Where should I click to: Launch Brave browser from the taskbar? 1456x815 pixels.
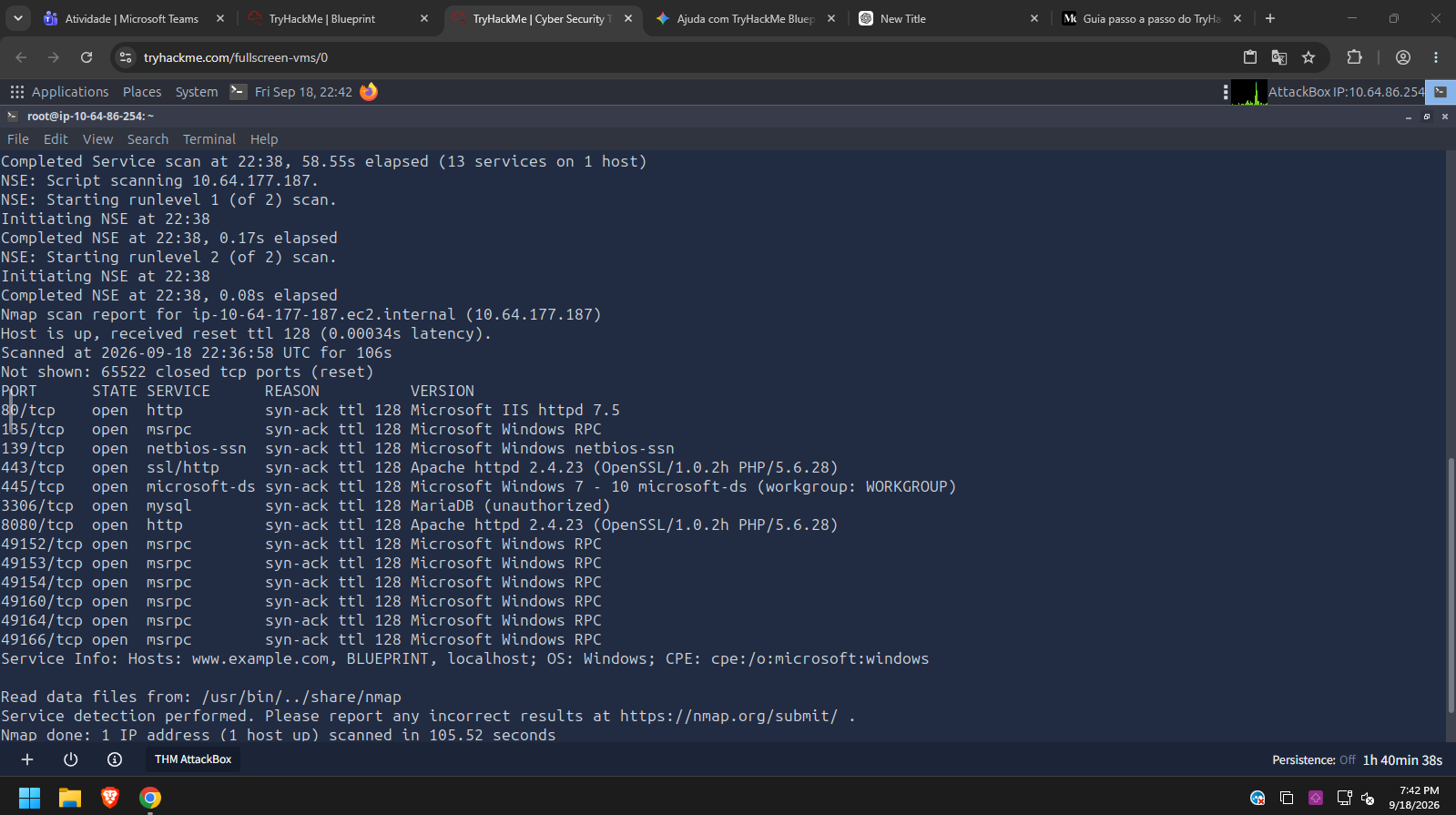click(110, 798)
